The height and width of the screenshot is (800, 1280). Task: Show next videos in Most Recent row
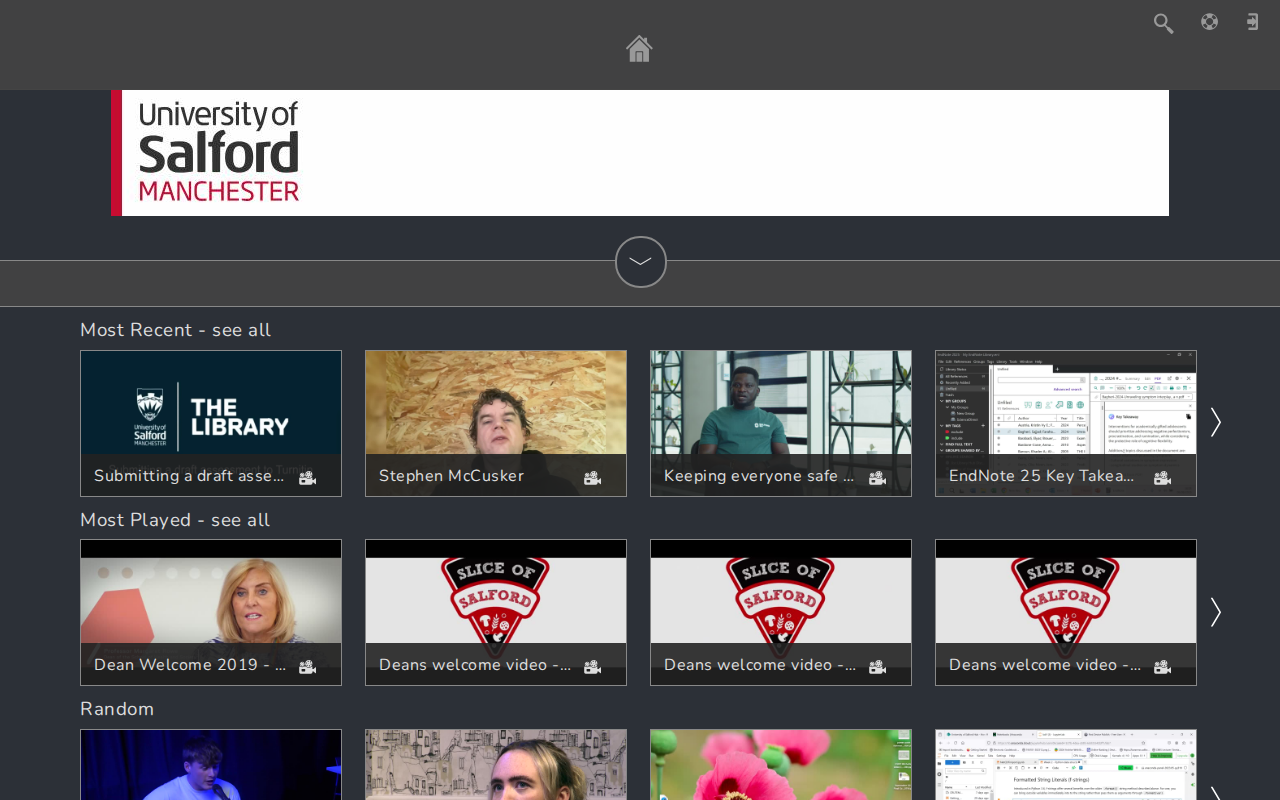click(1215, 422)
